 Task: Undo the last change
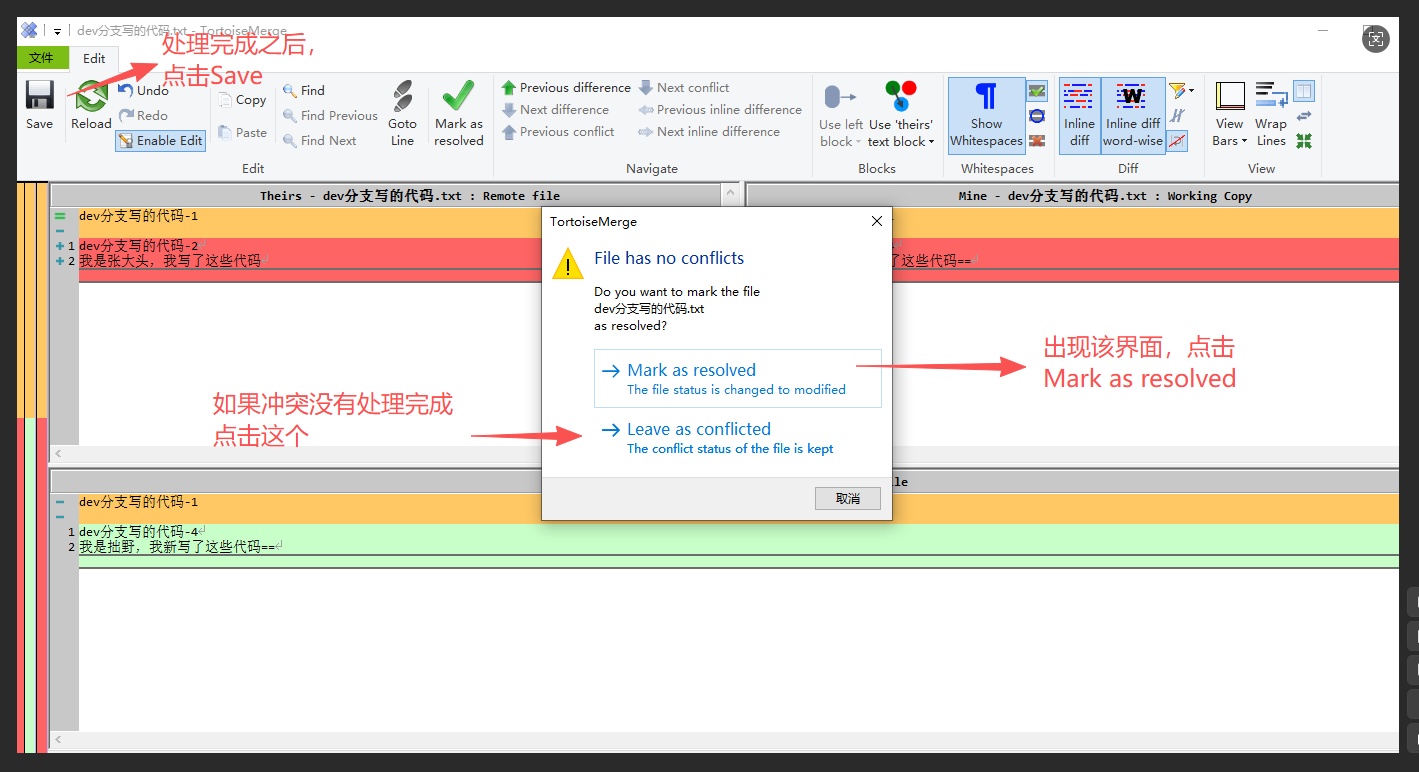point(143,90)
